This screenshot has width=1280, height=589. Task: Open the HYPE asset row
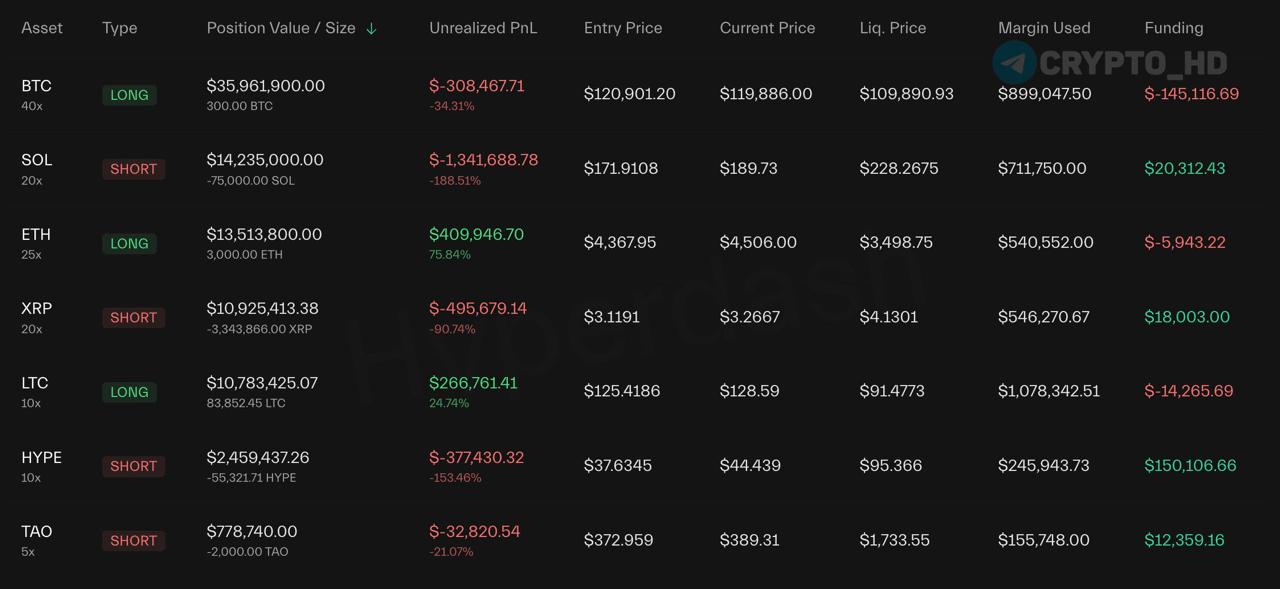coord(640,466)
